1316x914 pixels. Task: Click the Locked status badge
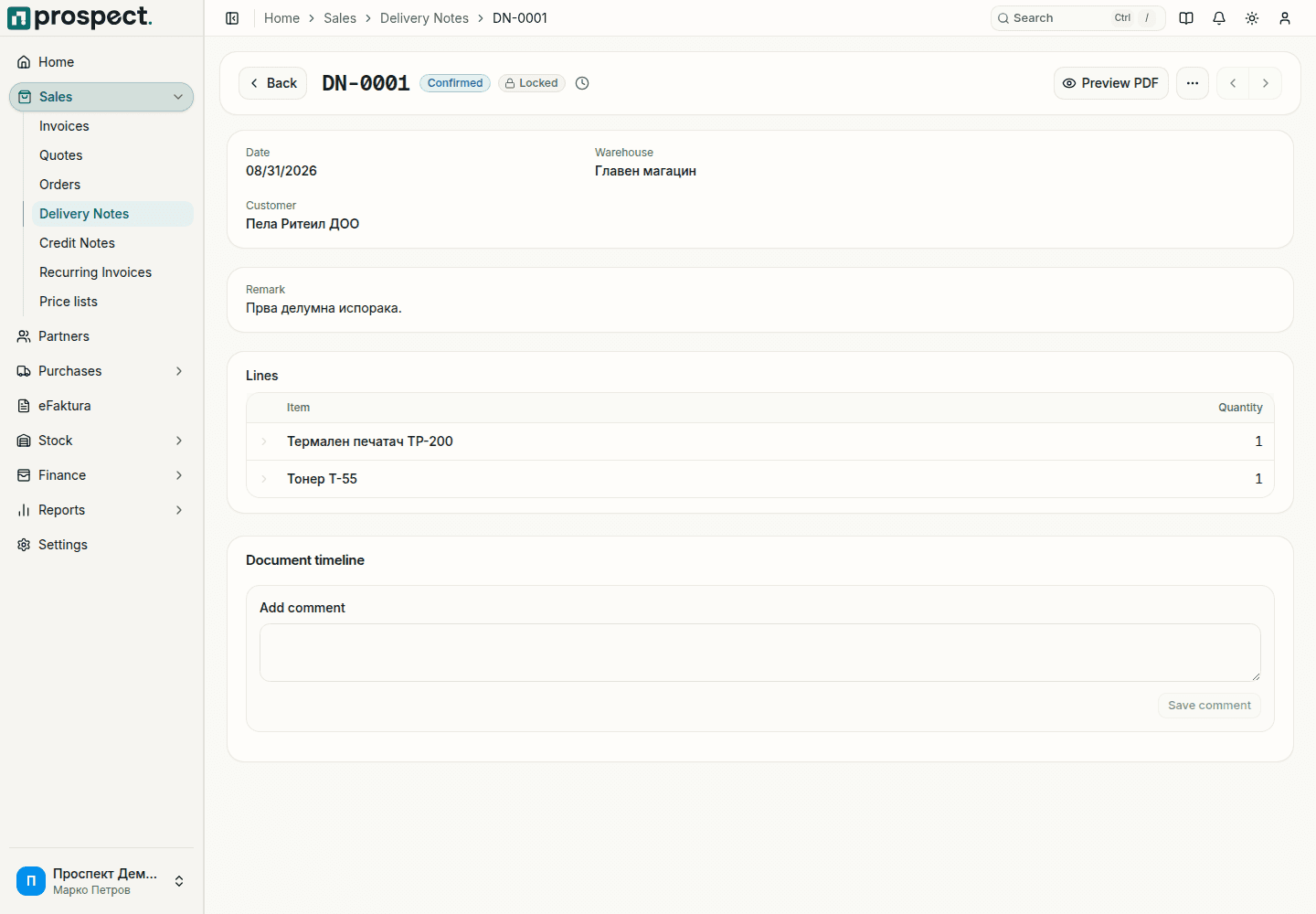[x=532, y=83]
